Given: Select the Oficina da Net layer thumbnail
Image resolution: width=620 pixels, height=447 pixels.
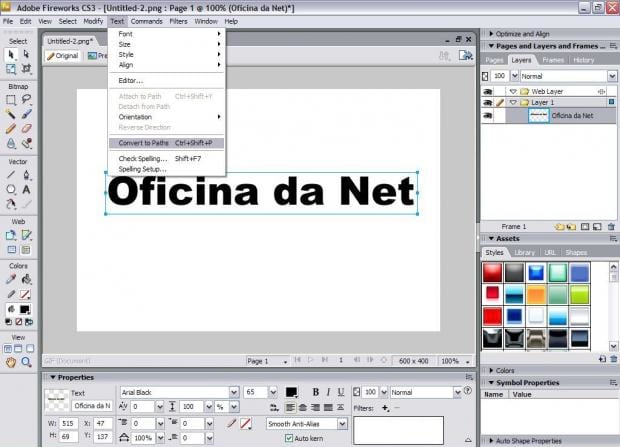Looking at the screenshot, I should pyautogui.click(x=539, y=116).
